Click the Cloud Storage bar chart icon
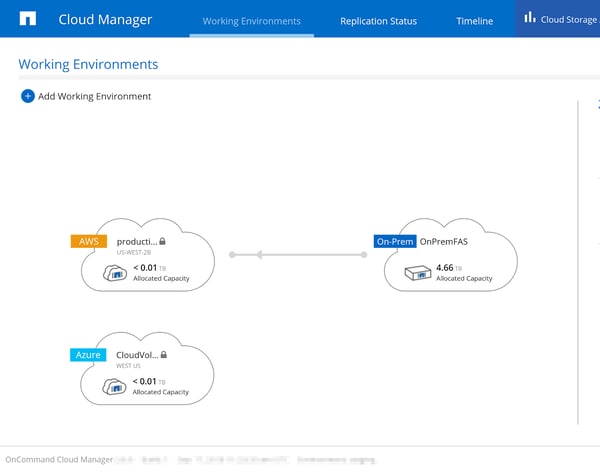Image resolution: width=600 pixels, height=472 pixels. [529, 18]
